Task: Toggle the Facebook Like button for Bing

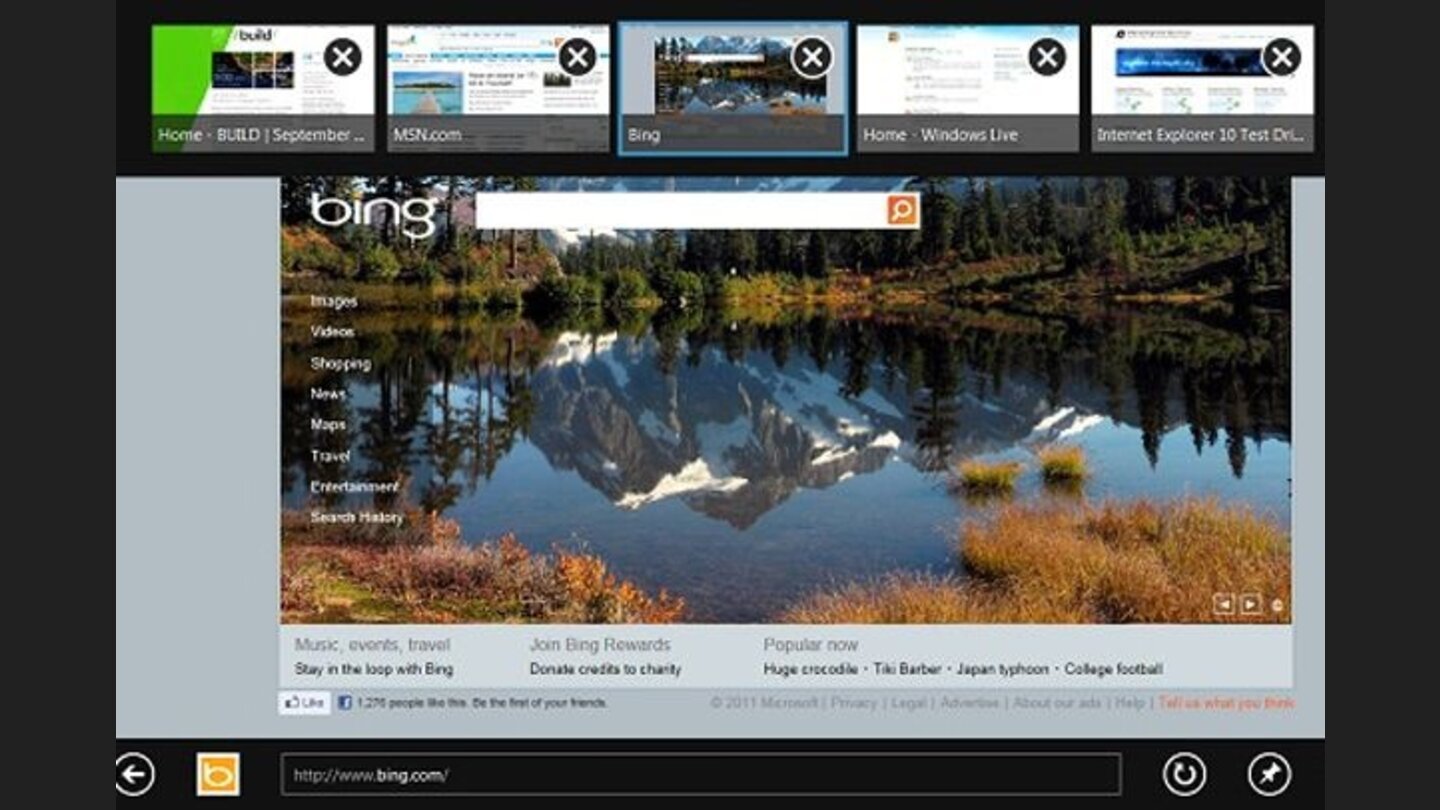Action: pyautogui.click(x=305, y=704)
